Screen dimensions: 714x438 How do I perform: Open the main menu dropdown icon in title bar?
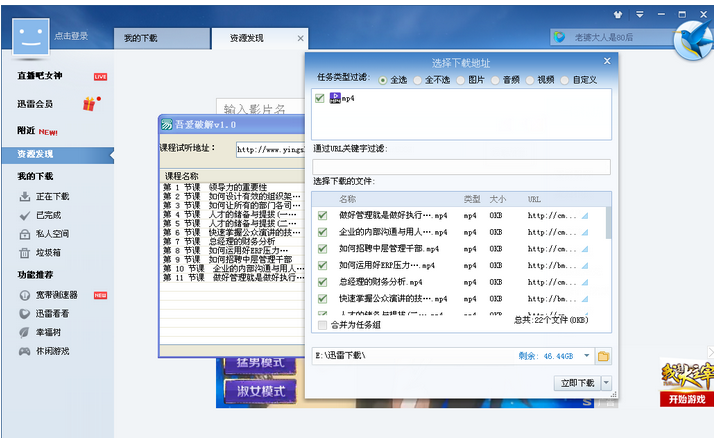click(639, 15)
